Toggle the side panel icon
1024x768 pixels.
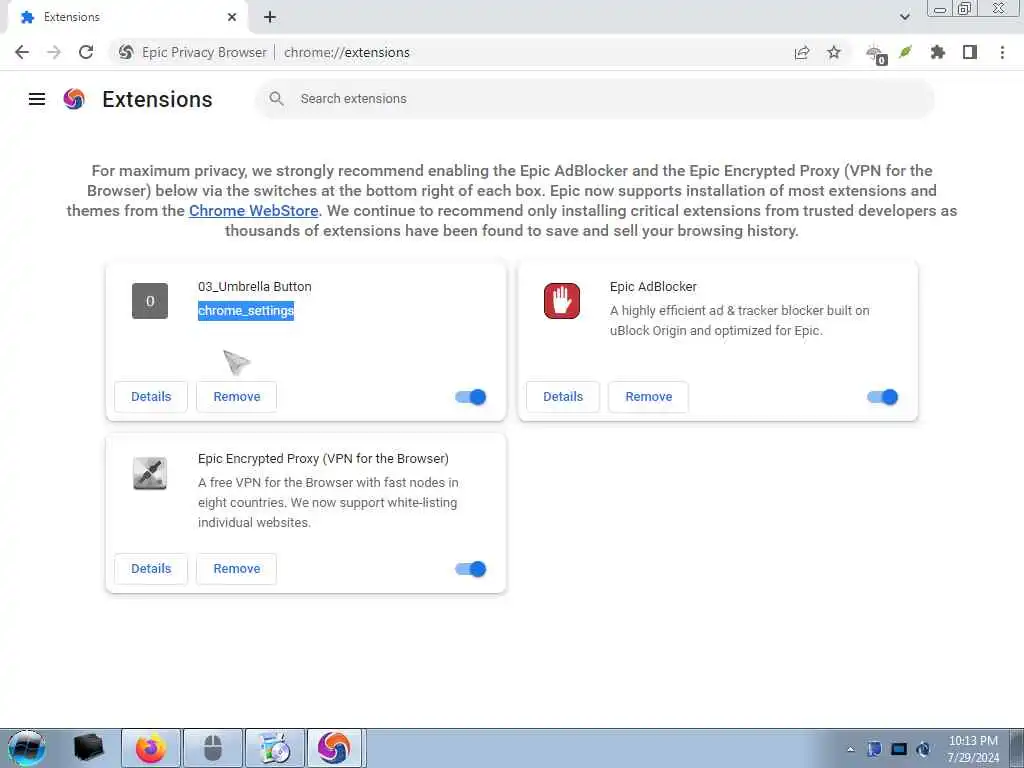coord(970,52)
